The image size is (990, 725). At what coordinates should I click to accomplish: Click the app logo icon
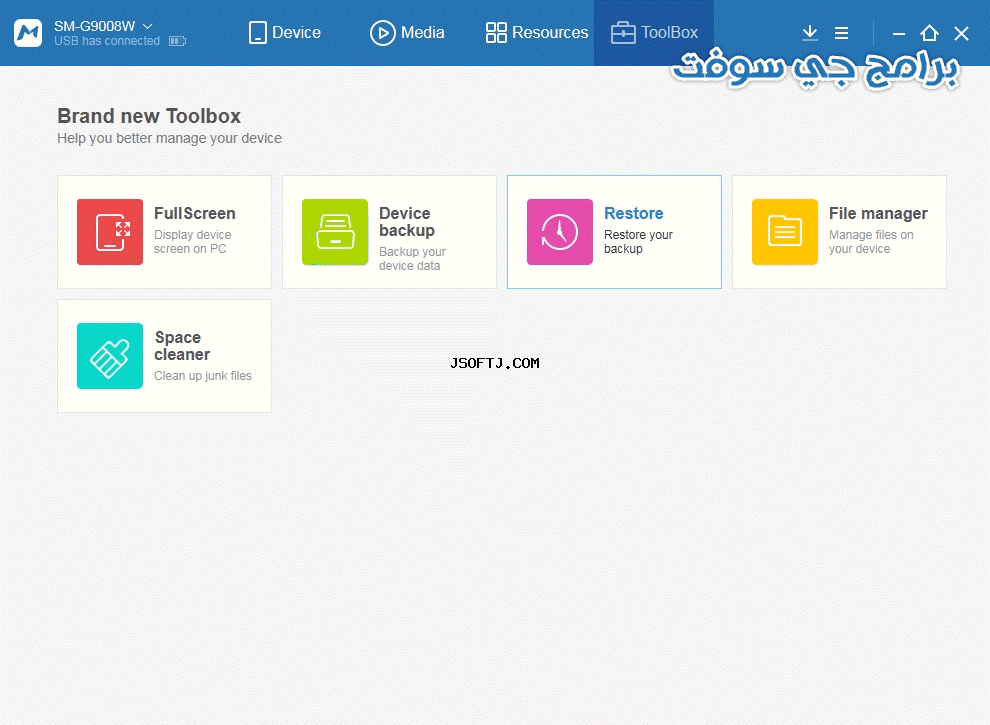tap(28, 33)
